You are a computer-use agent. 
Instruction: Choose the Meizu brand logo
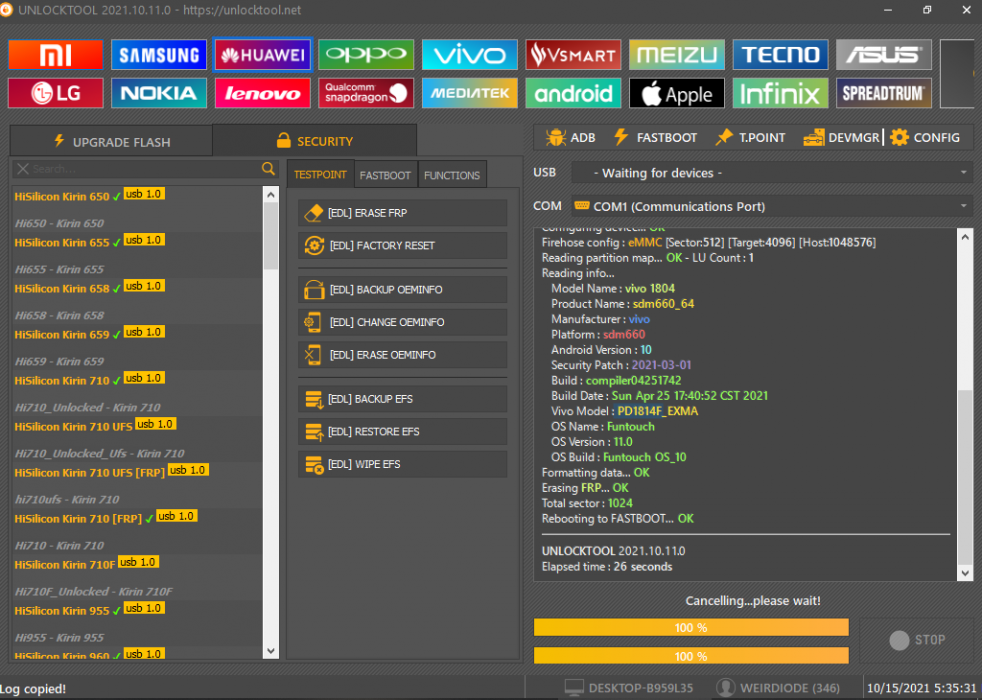[x=676, y=55]
